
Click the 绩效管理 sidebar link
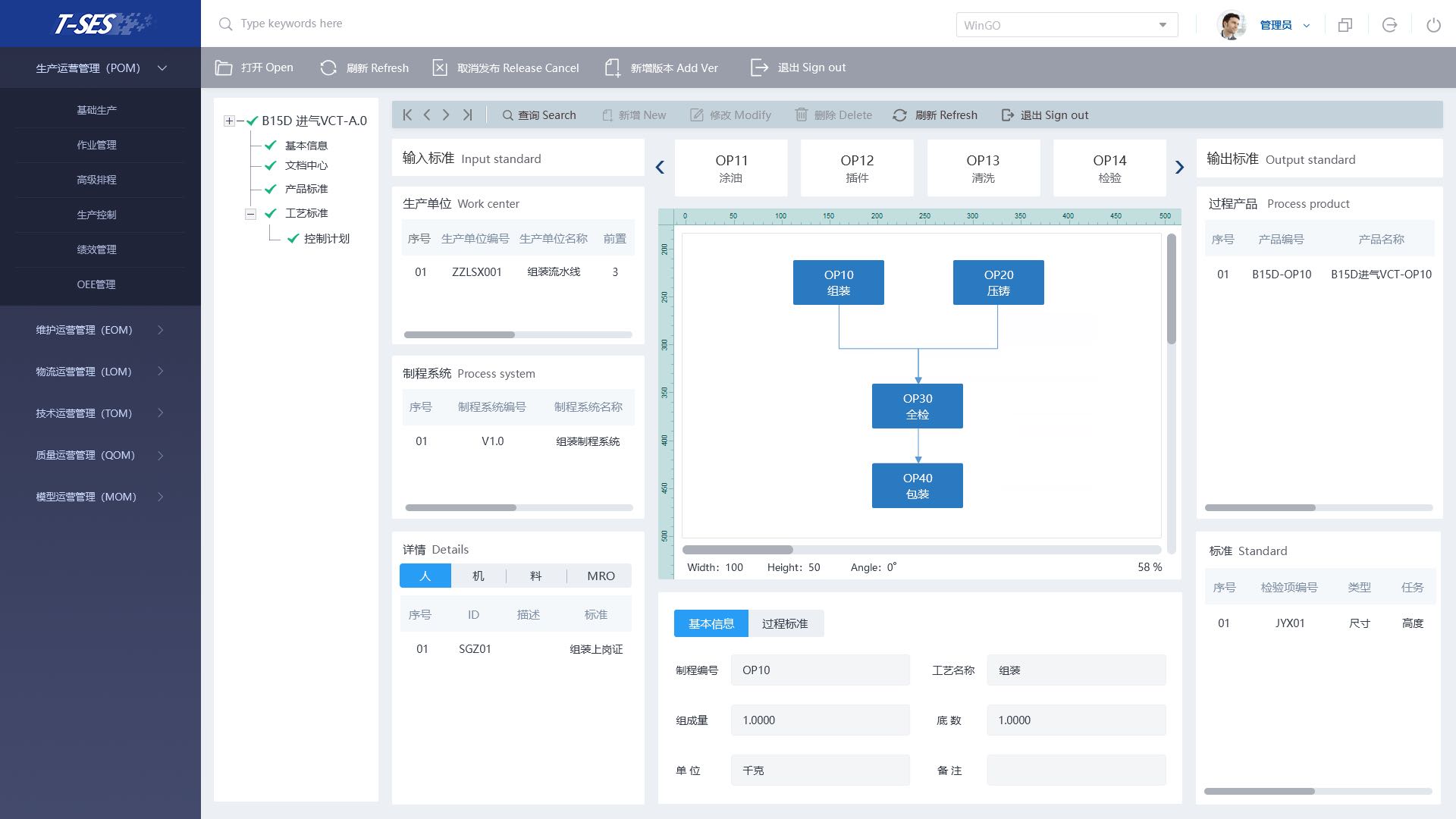click(96, 249)
